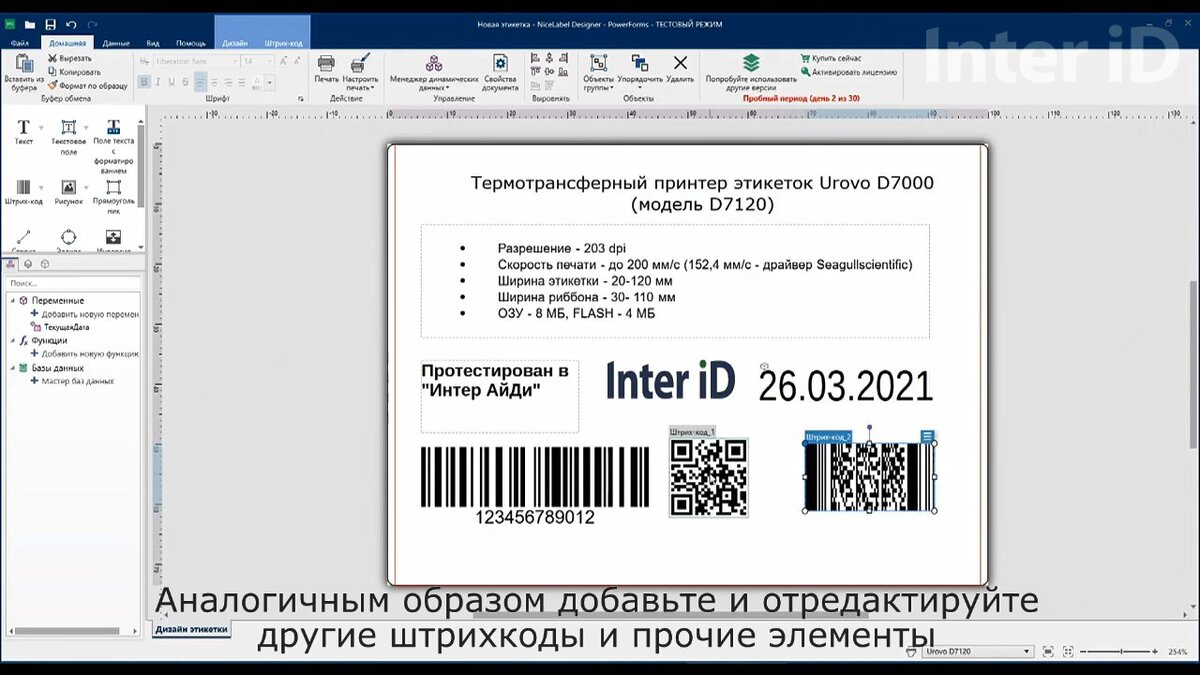This screenshot has height=675, width=1200.
Task: Open the folder icon in title bar
Action: 31,24
